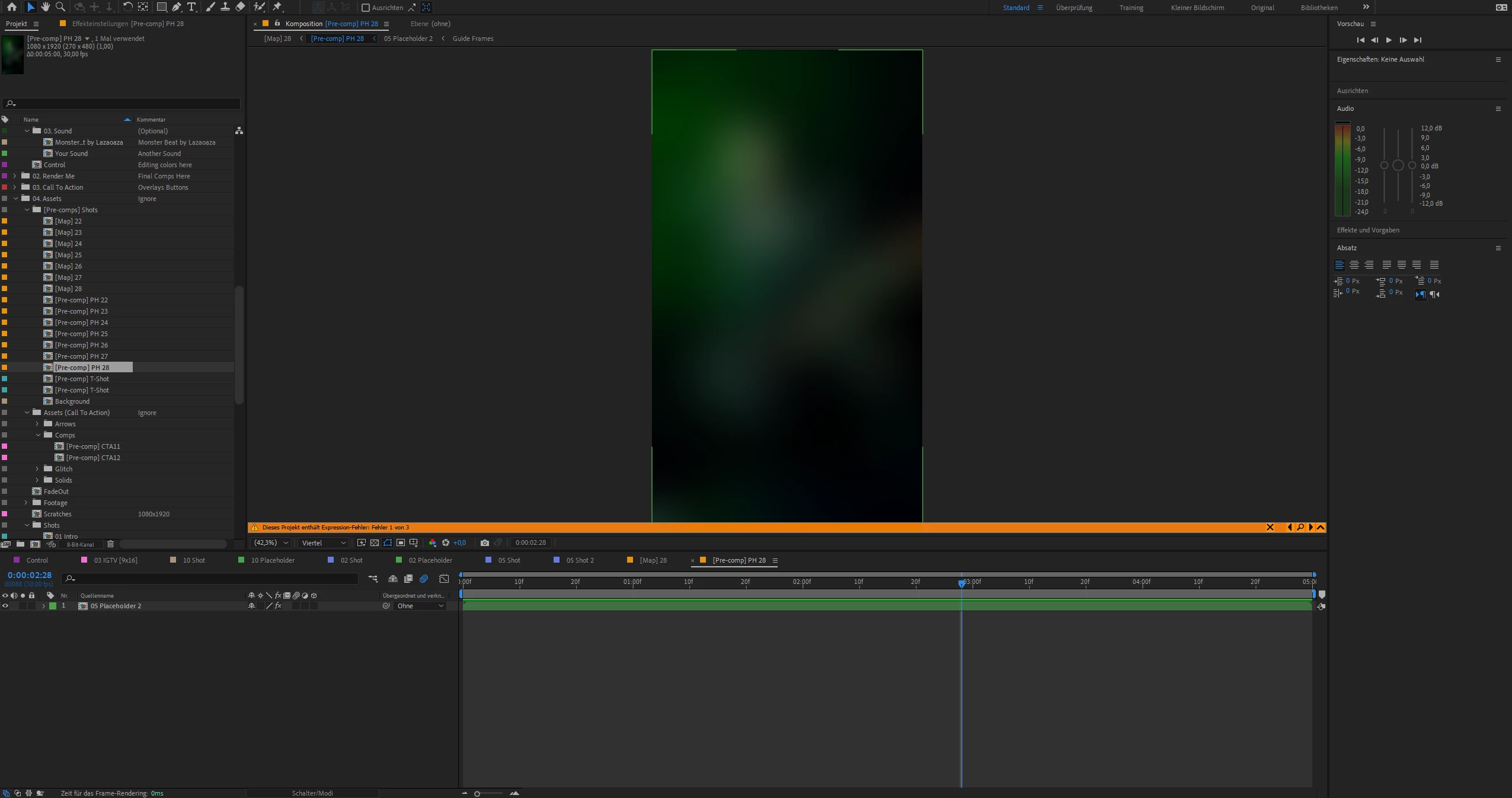Enable the Ausrichten checkbox
1512x798 pixels.
366,8
